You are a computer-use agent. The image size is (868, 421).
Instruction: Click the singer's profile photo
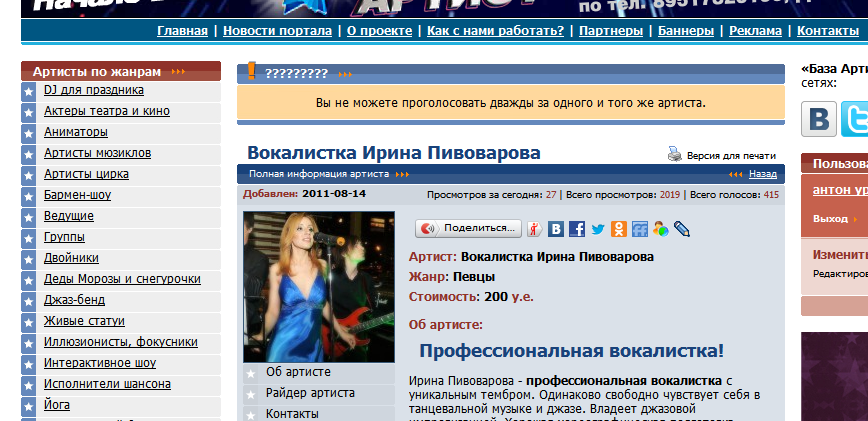coord(319,287)
